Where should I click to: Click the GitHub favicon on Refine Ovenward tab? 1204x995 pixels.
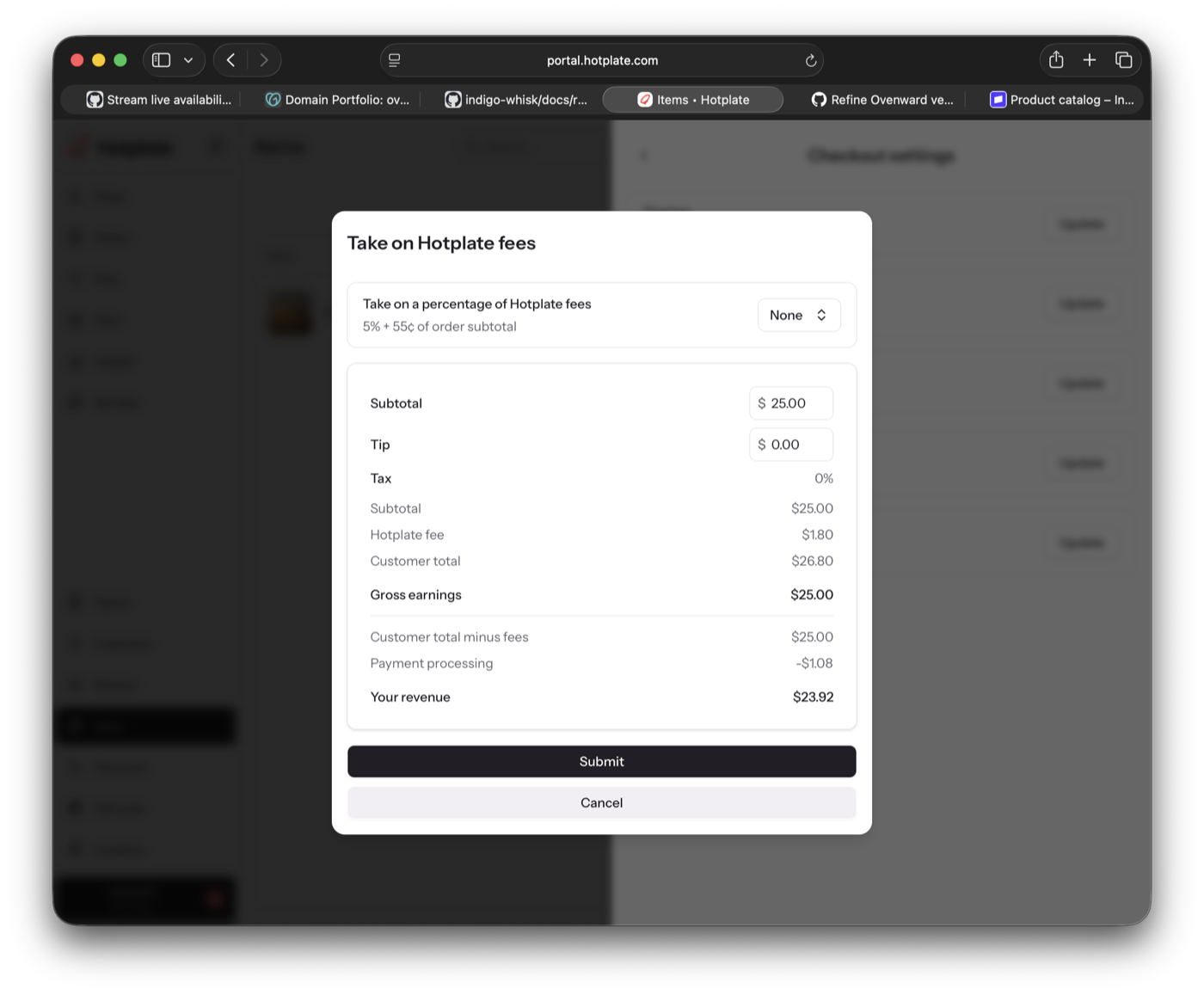[x=819, y=100]
